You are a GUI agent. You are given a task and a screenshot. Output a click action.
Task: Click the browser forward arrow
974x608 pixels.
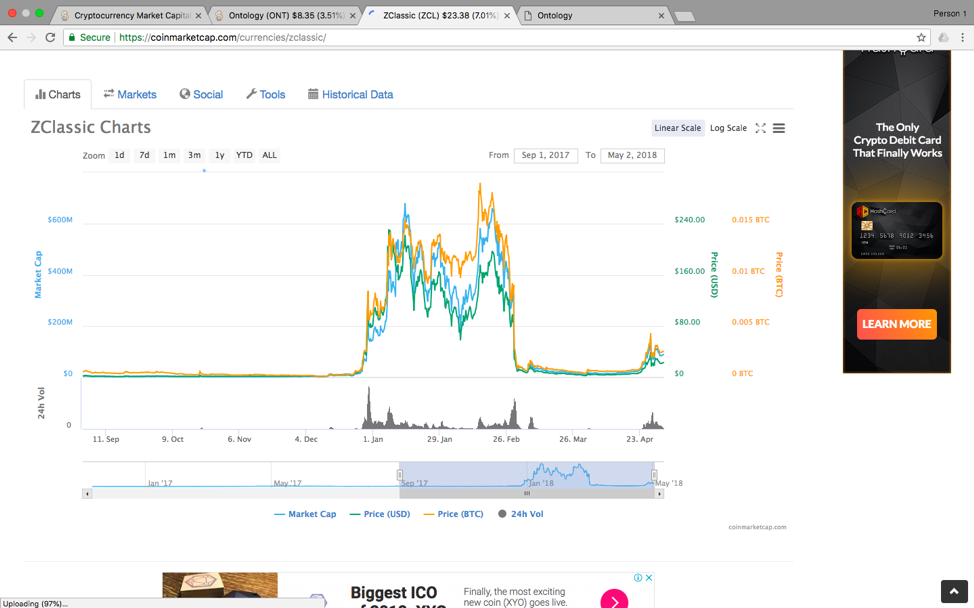[x=31, y=37]
